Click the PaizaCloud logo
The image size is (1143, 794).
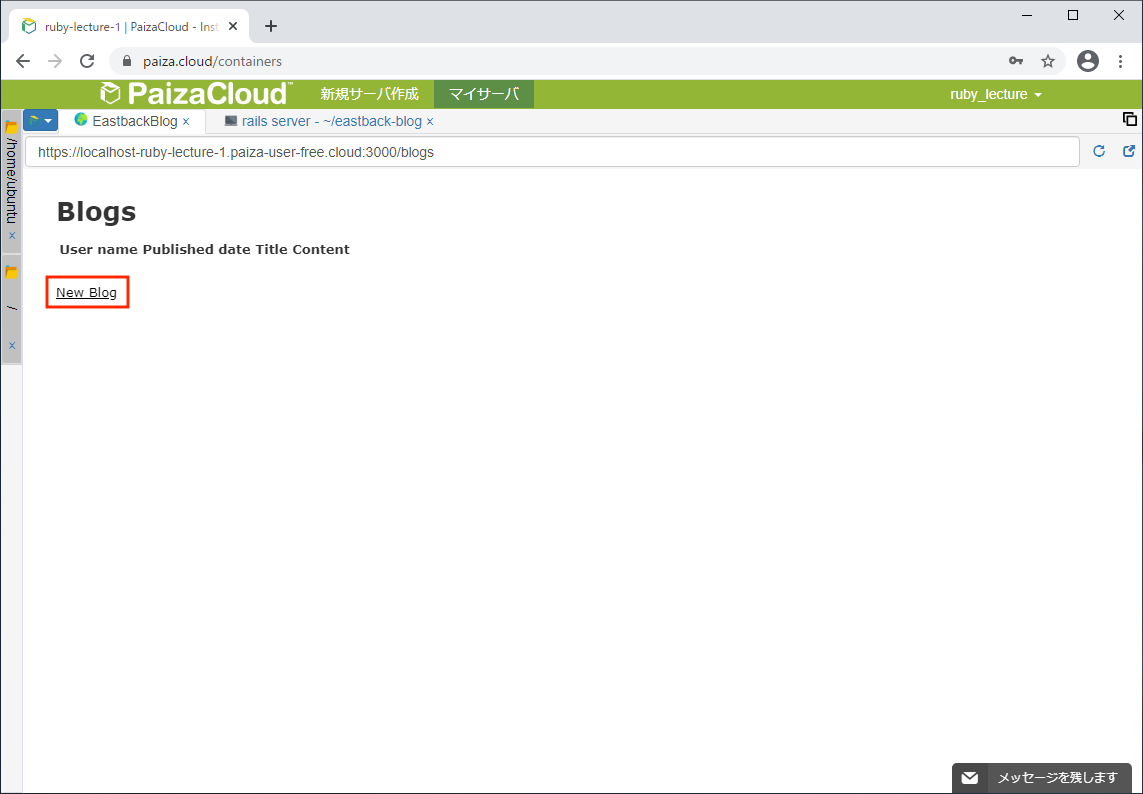point(196,93)
